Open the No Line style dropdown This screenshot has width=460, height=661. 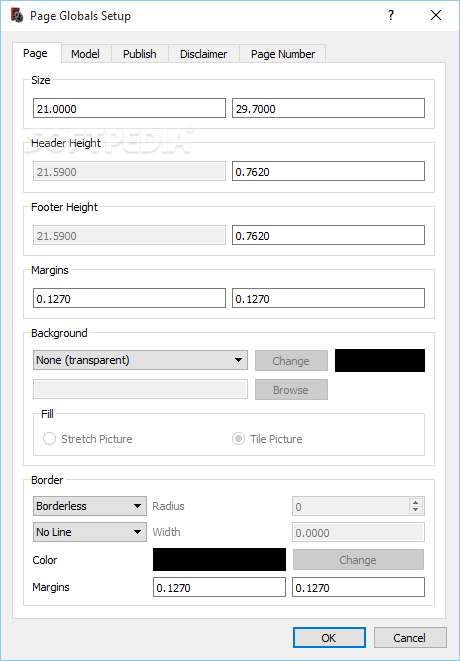click(x=90, y=532)
